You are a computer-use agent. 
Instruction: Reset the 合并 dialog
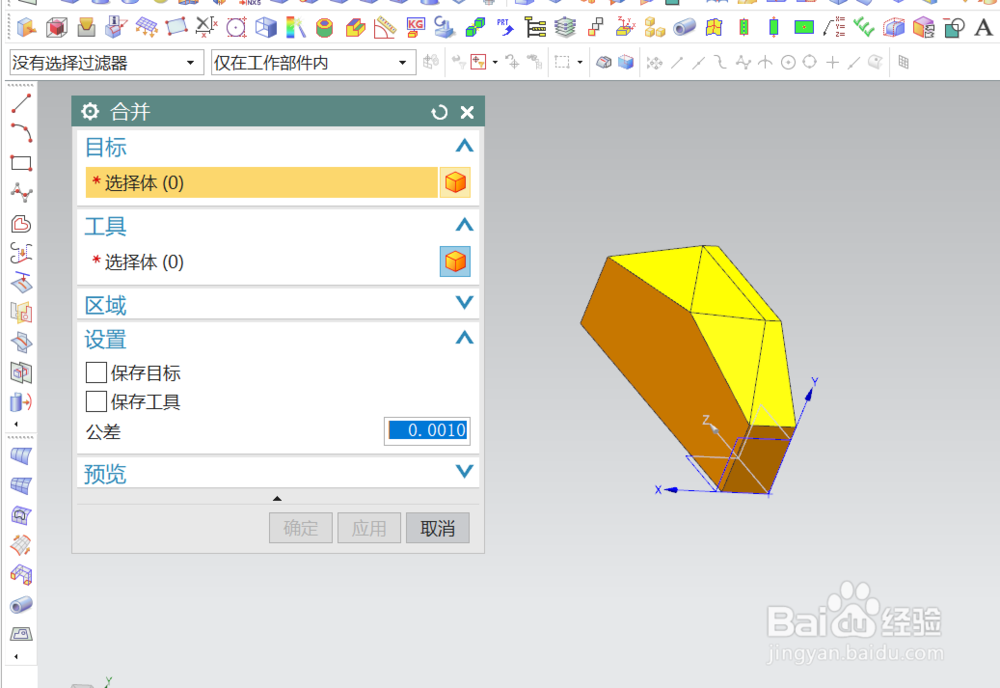[x=439, y=112]
